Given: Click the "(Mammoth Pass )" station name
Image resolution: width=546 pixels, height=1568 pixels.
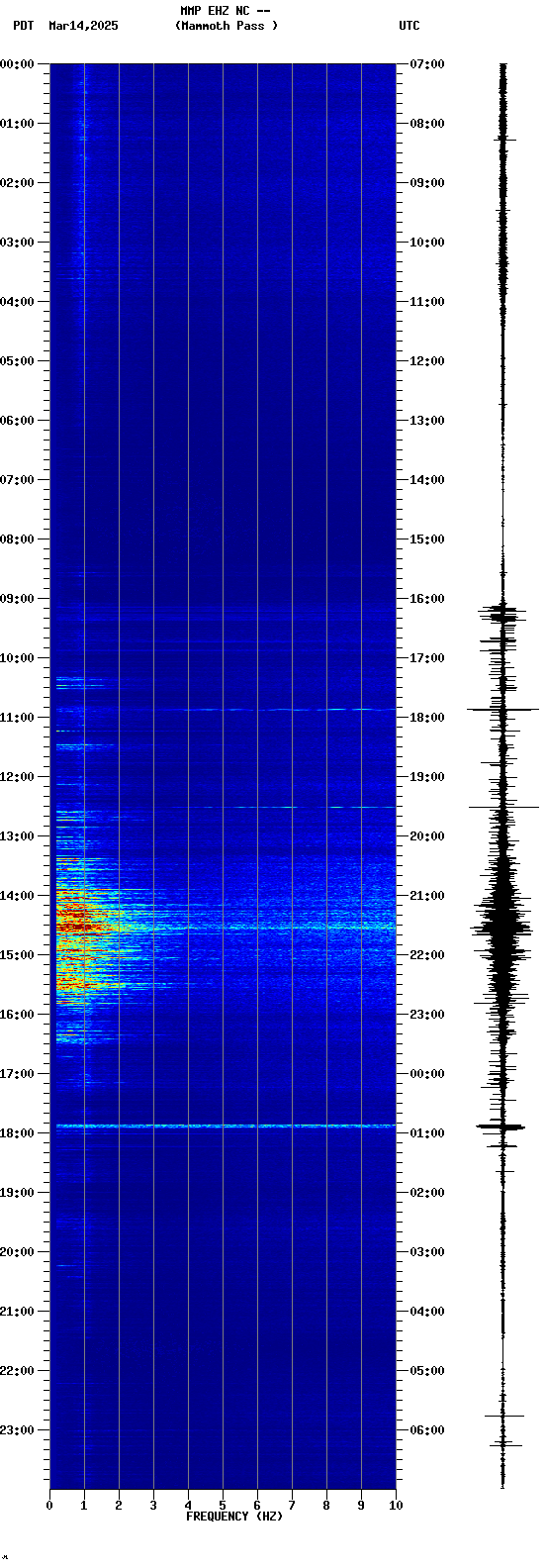Looking at the screenshot, I should (227, 26).
